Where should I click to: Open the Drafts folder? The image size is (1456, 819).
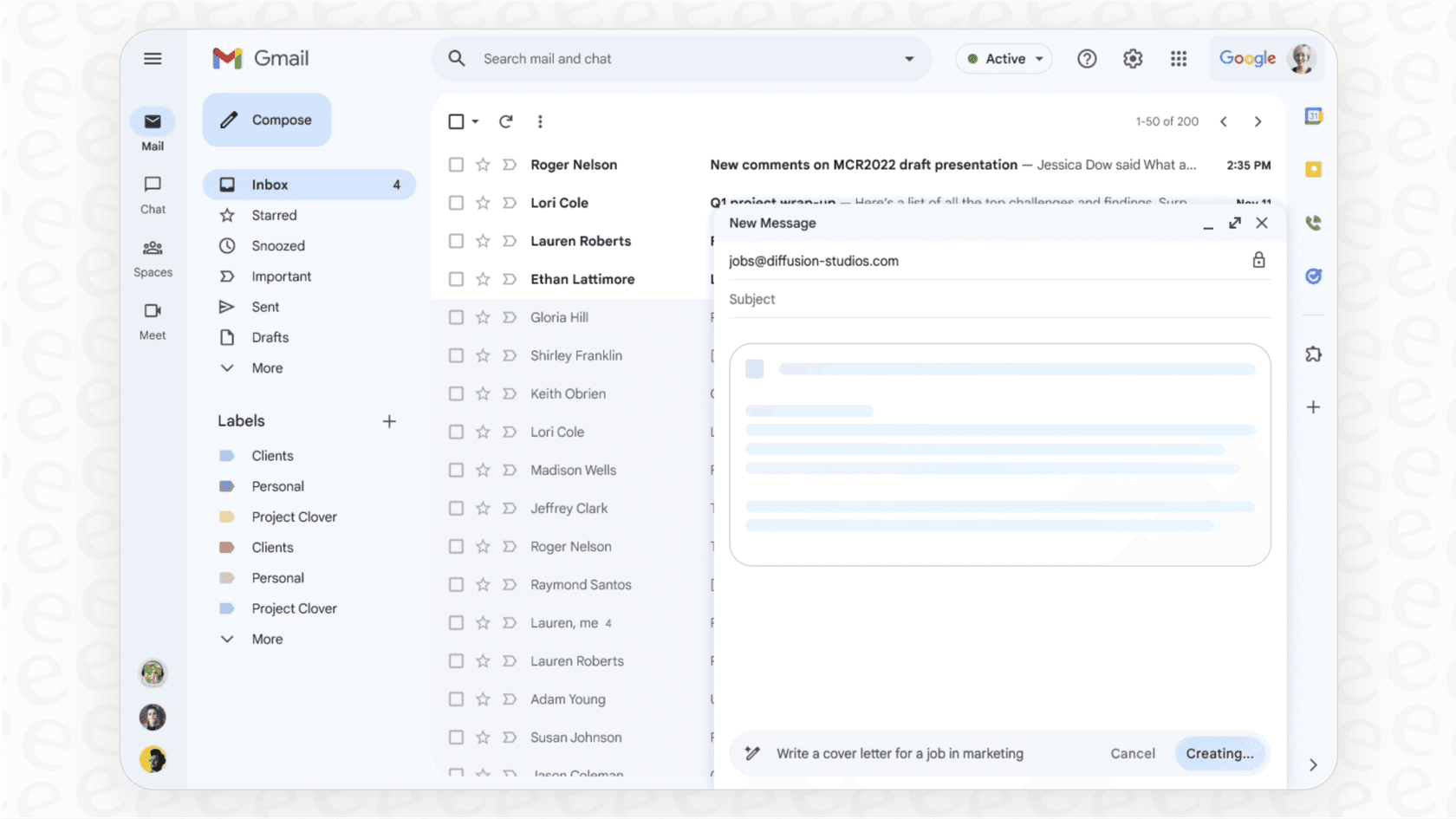pos(270,337)
